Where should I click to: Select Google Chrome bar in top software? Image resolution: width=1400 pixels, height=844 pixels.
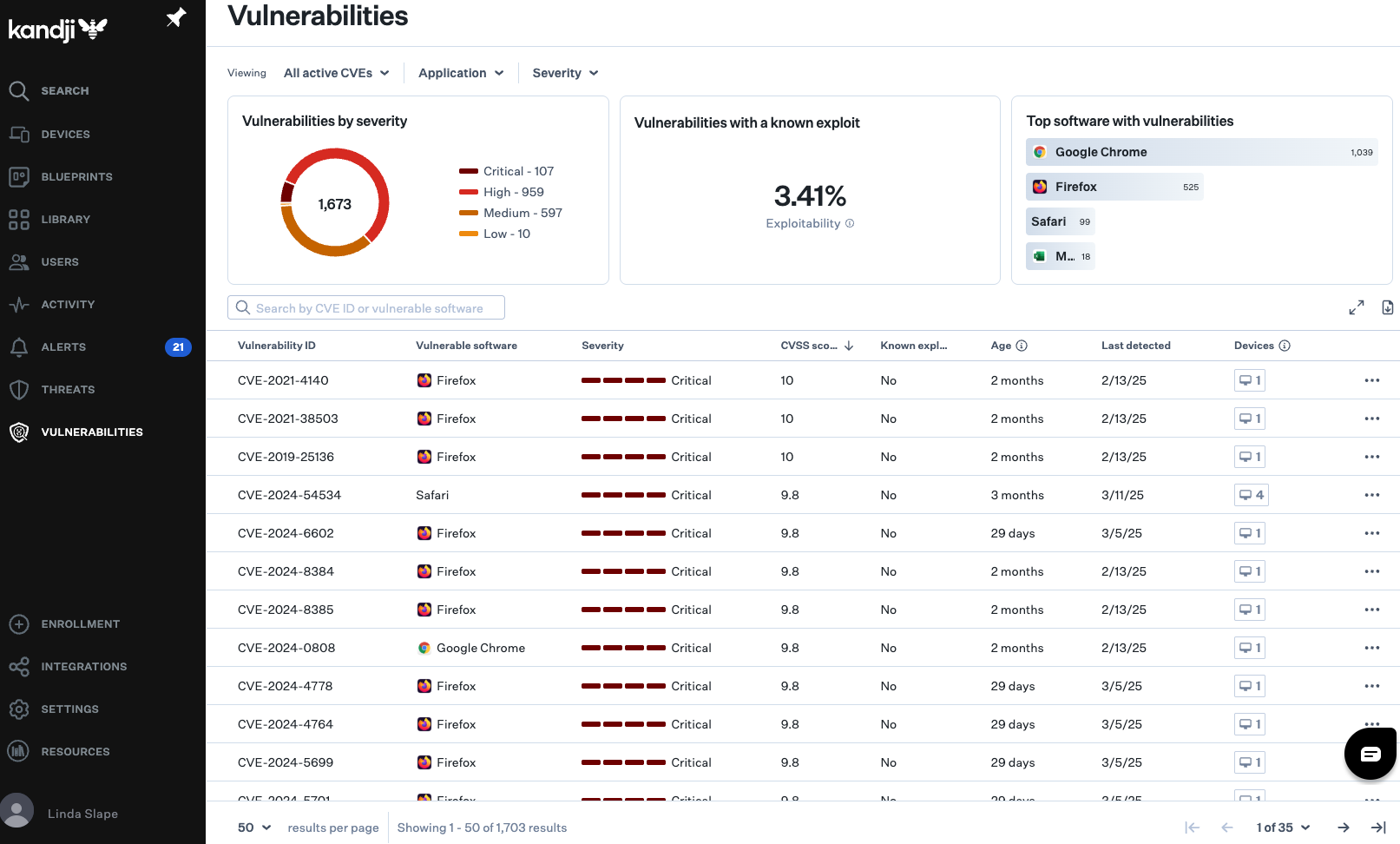pos(1201,152)
